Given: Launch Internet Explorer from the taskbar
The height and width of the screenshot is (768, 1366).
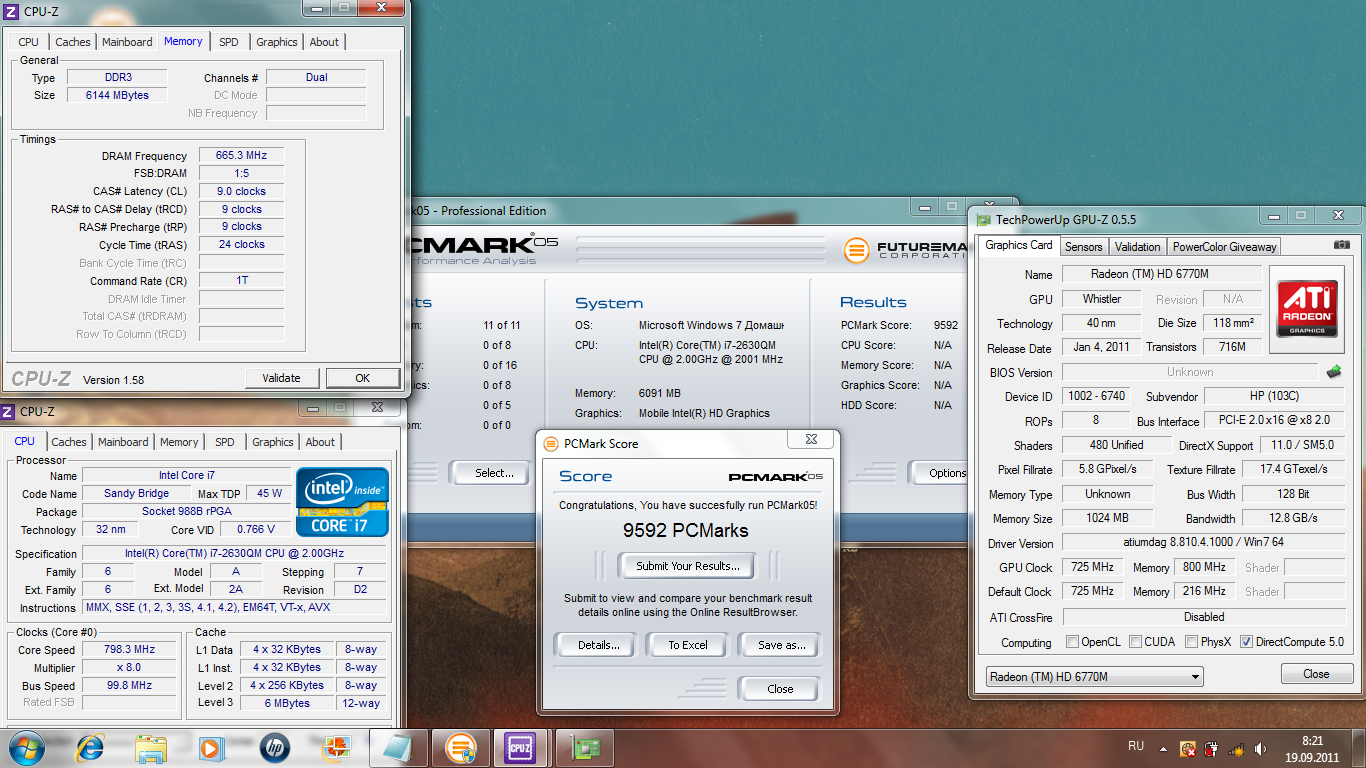Looking at the screenshot, I should click(x=91, y=747).
